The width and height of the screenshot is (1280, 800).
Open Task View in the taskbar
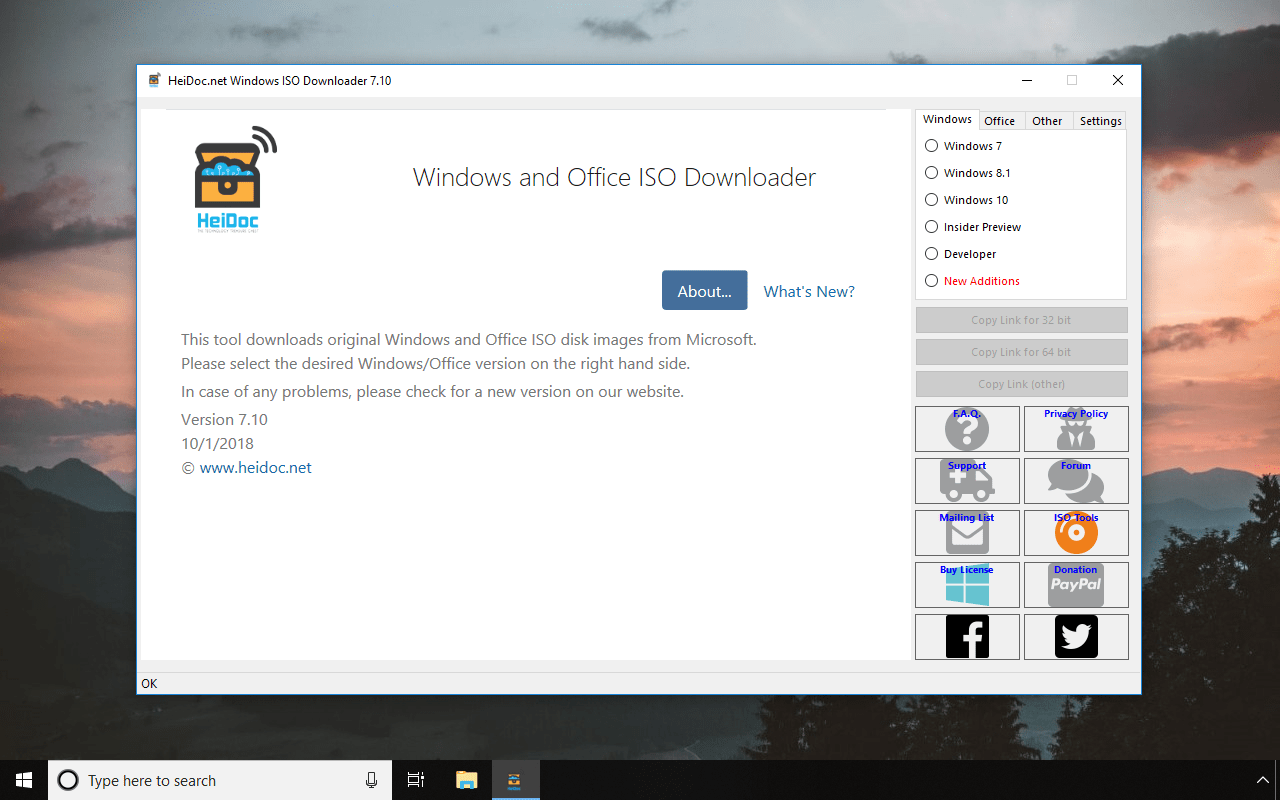[416, 780]
